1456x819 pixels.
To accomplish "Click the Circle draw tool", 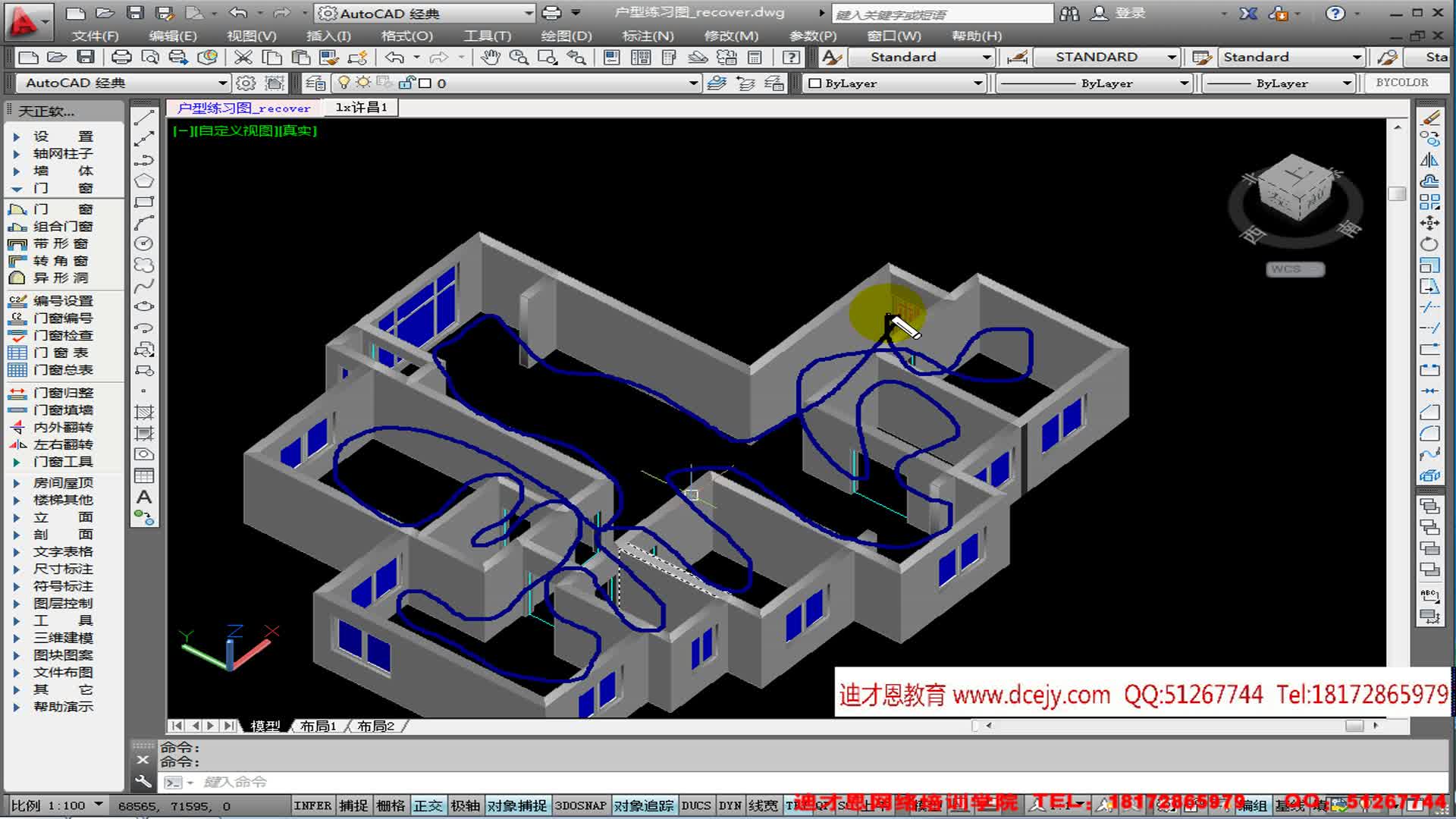I will coord(144,243).
